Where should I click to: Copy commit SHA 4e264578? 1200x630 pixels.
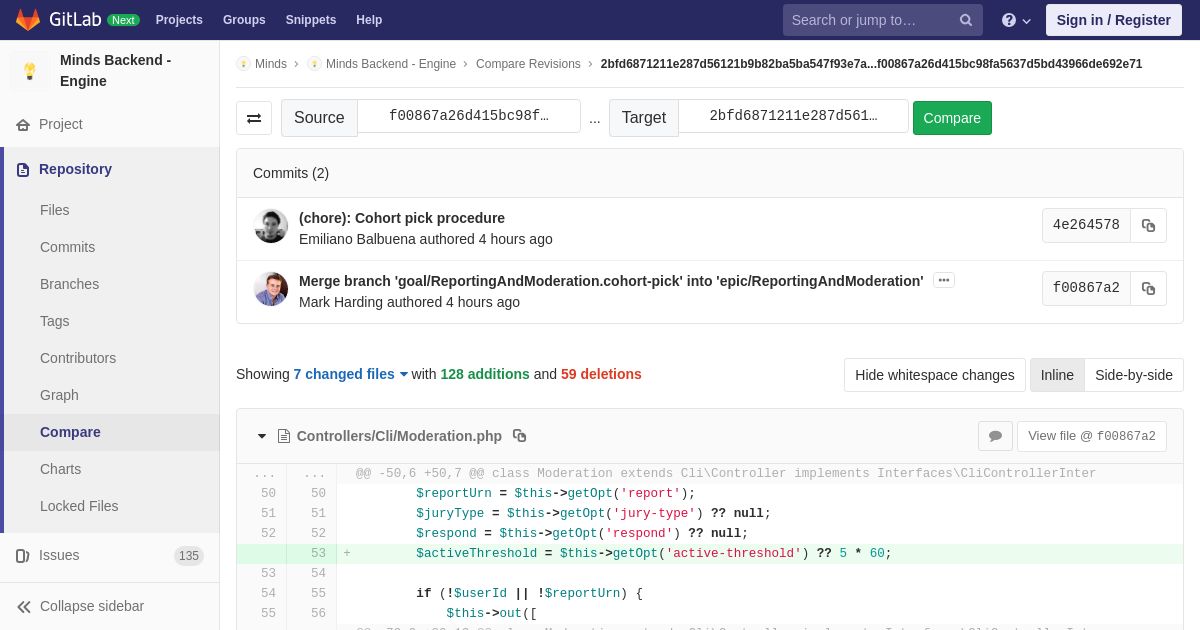(1148, 226)
